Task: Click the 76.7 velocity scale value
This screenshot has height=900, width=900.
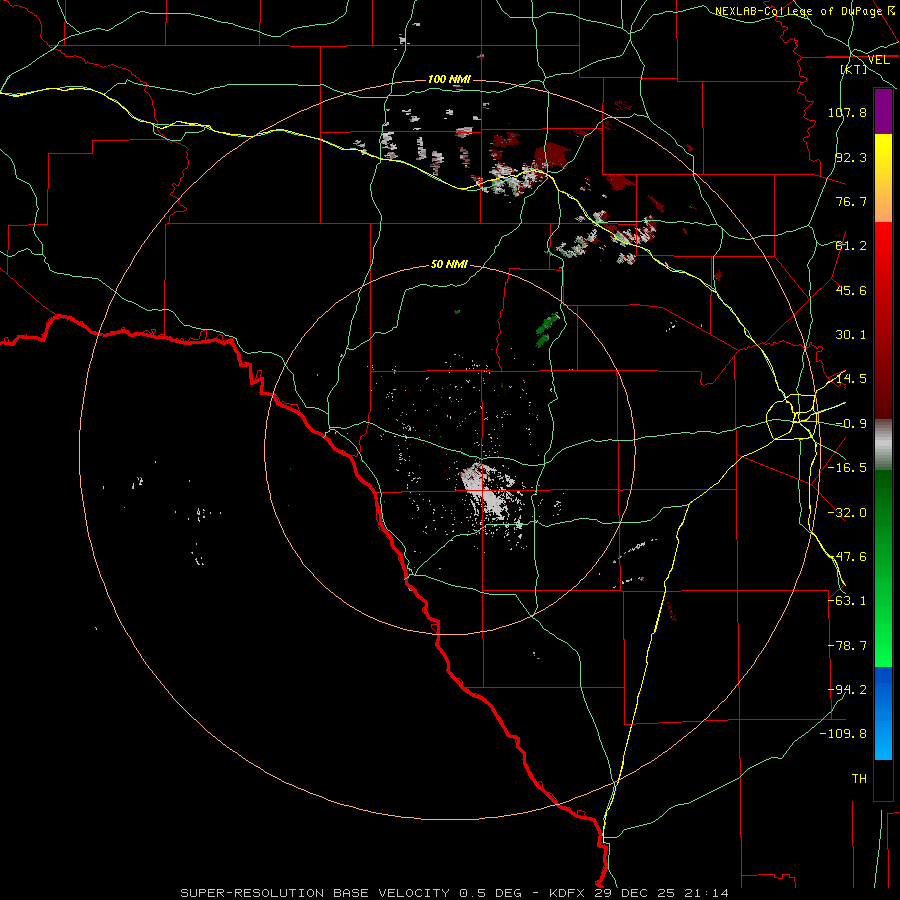Action: [x=851, y=201]
